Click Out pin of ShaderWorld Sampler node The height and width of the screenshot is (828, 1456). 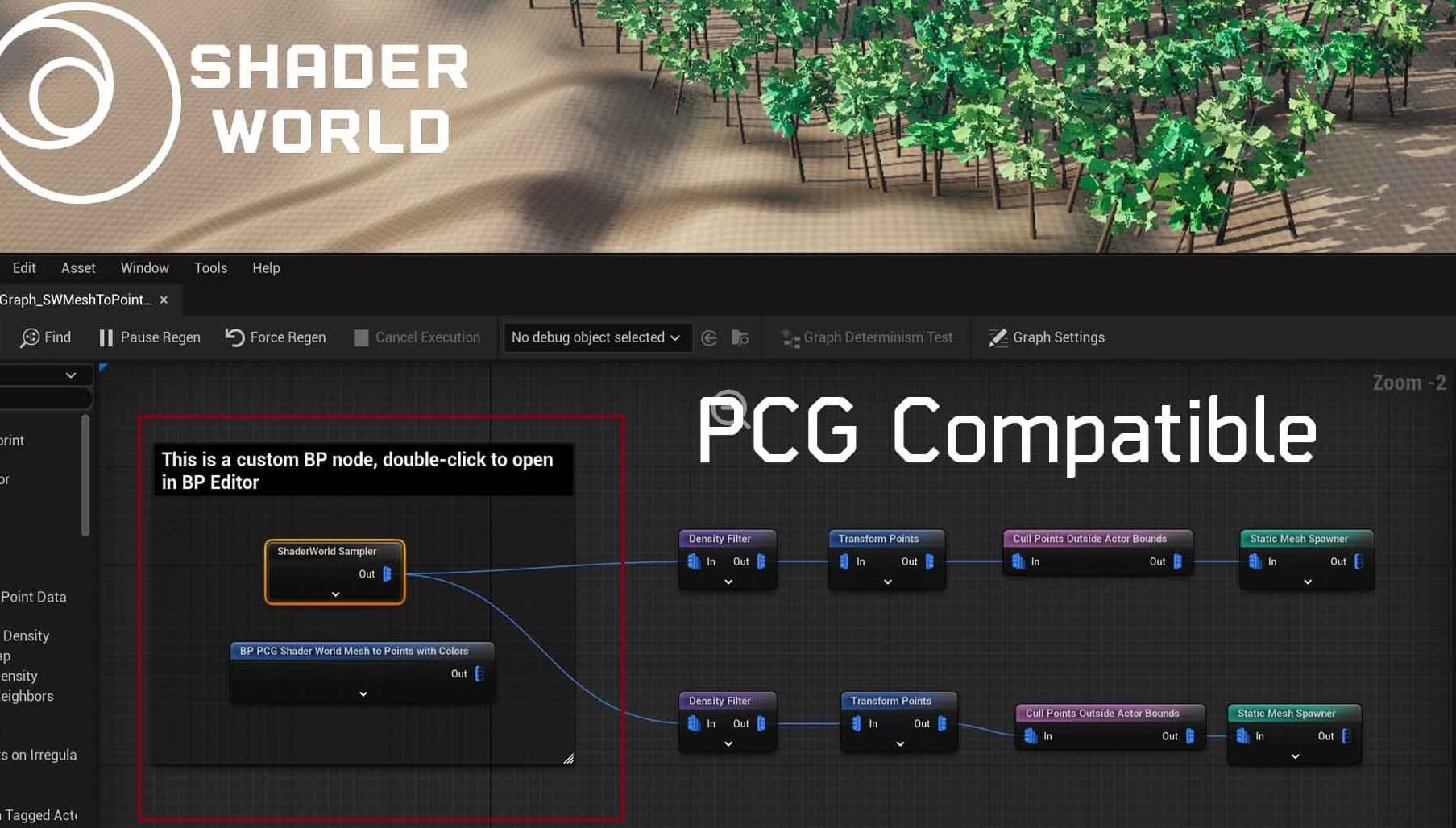(387, 573)
